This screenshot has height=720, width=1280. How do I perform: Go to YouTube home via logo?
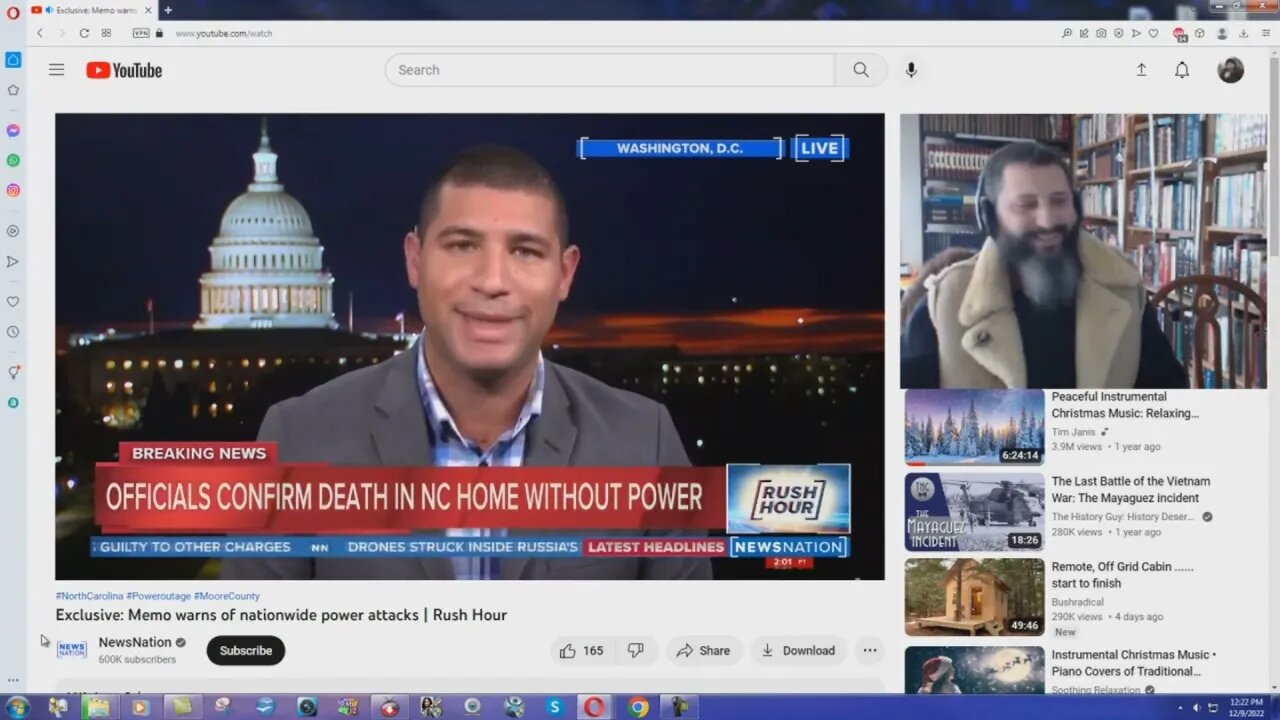[124, 70]
